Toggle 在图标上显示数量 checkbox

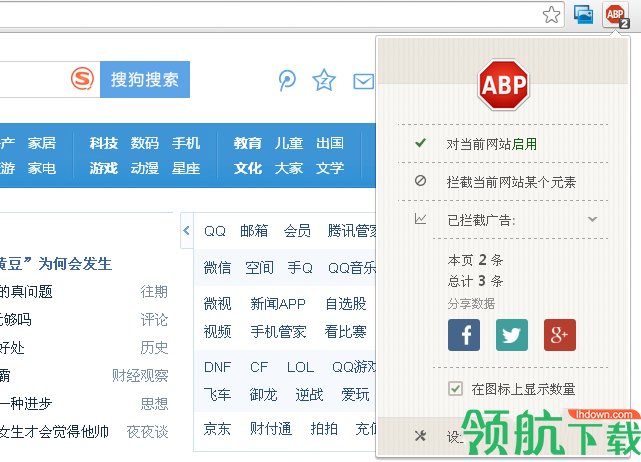pyautogui.click(x=455, y=389)
